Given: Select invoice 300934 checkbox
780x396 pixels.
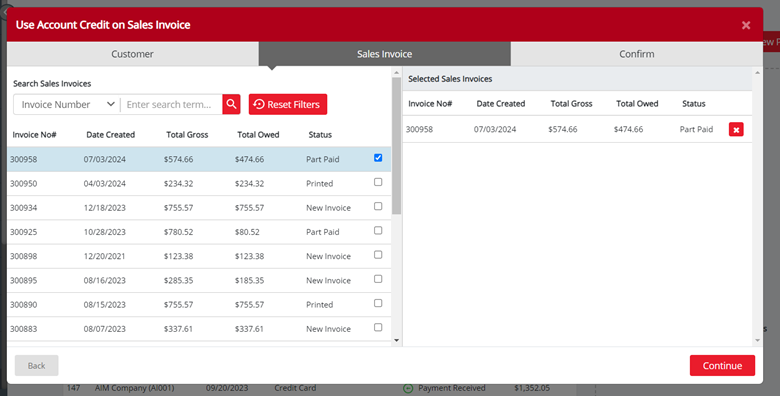Looking at the screenshot, I should pyautogui.click(x=378, y=206).
